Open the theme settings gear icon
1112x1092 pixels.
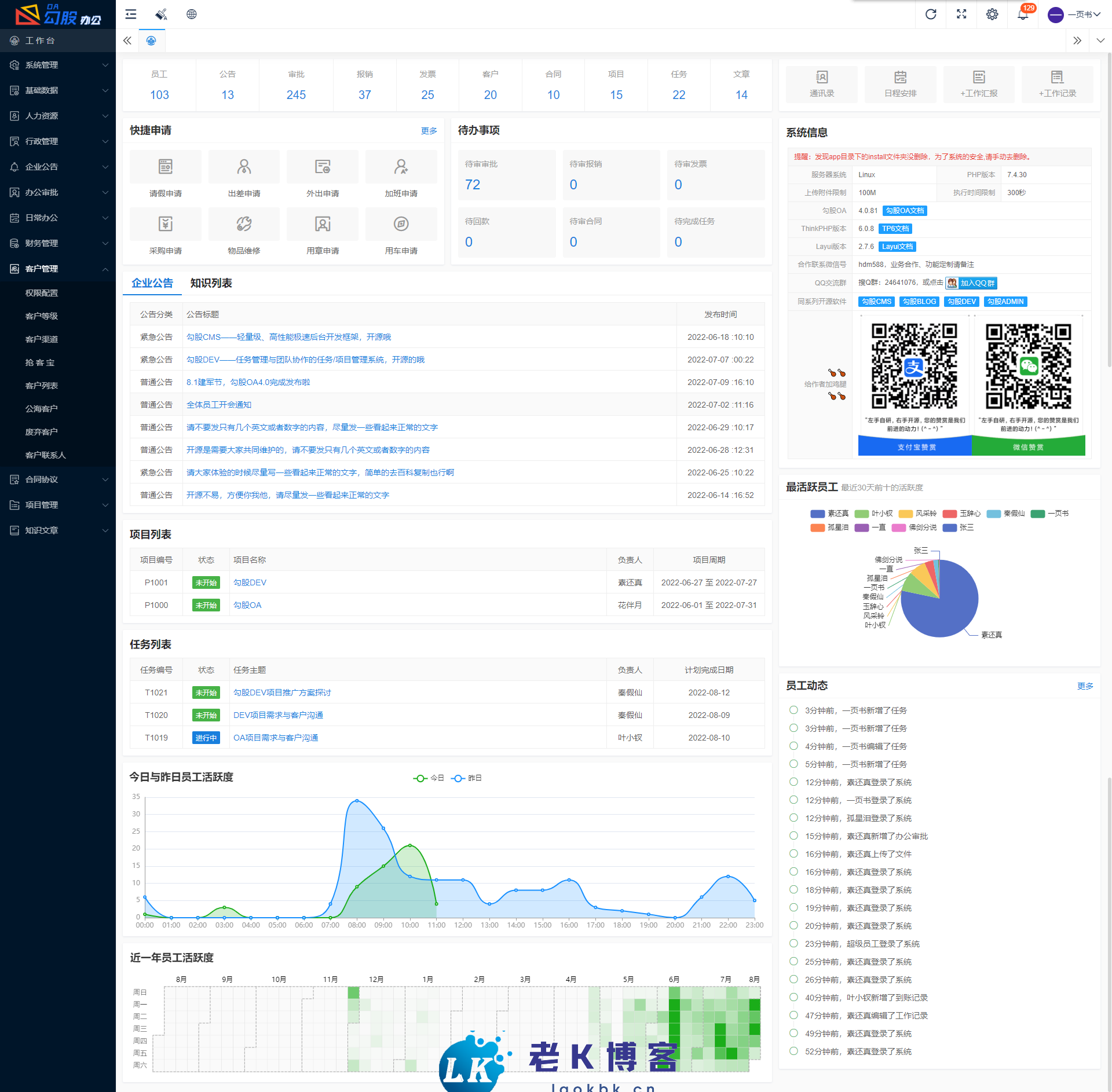click(992, 14)
